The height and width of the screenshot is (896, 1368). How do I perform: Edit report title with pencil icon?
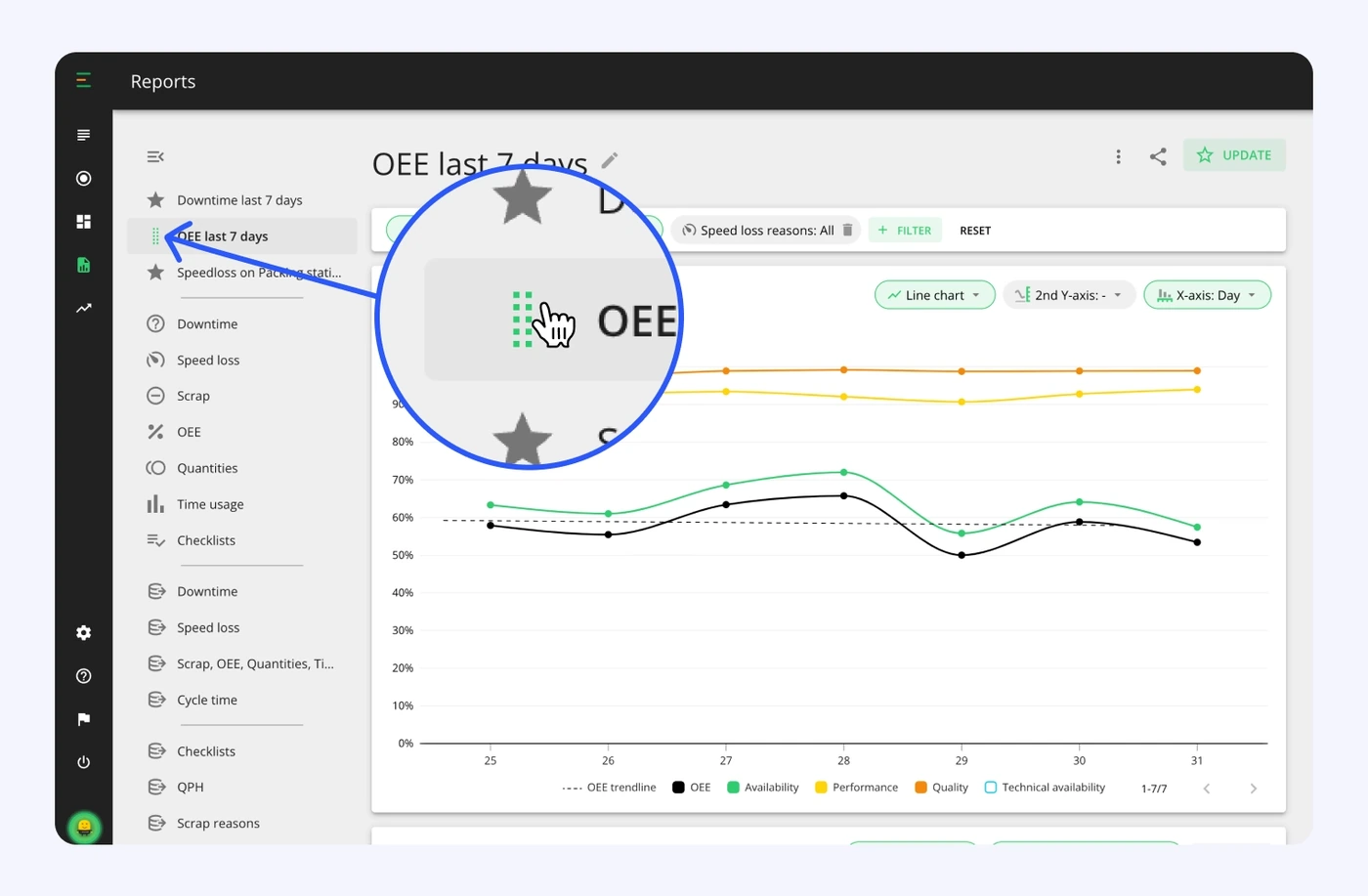pyautogui.click(x=610, y=160)
